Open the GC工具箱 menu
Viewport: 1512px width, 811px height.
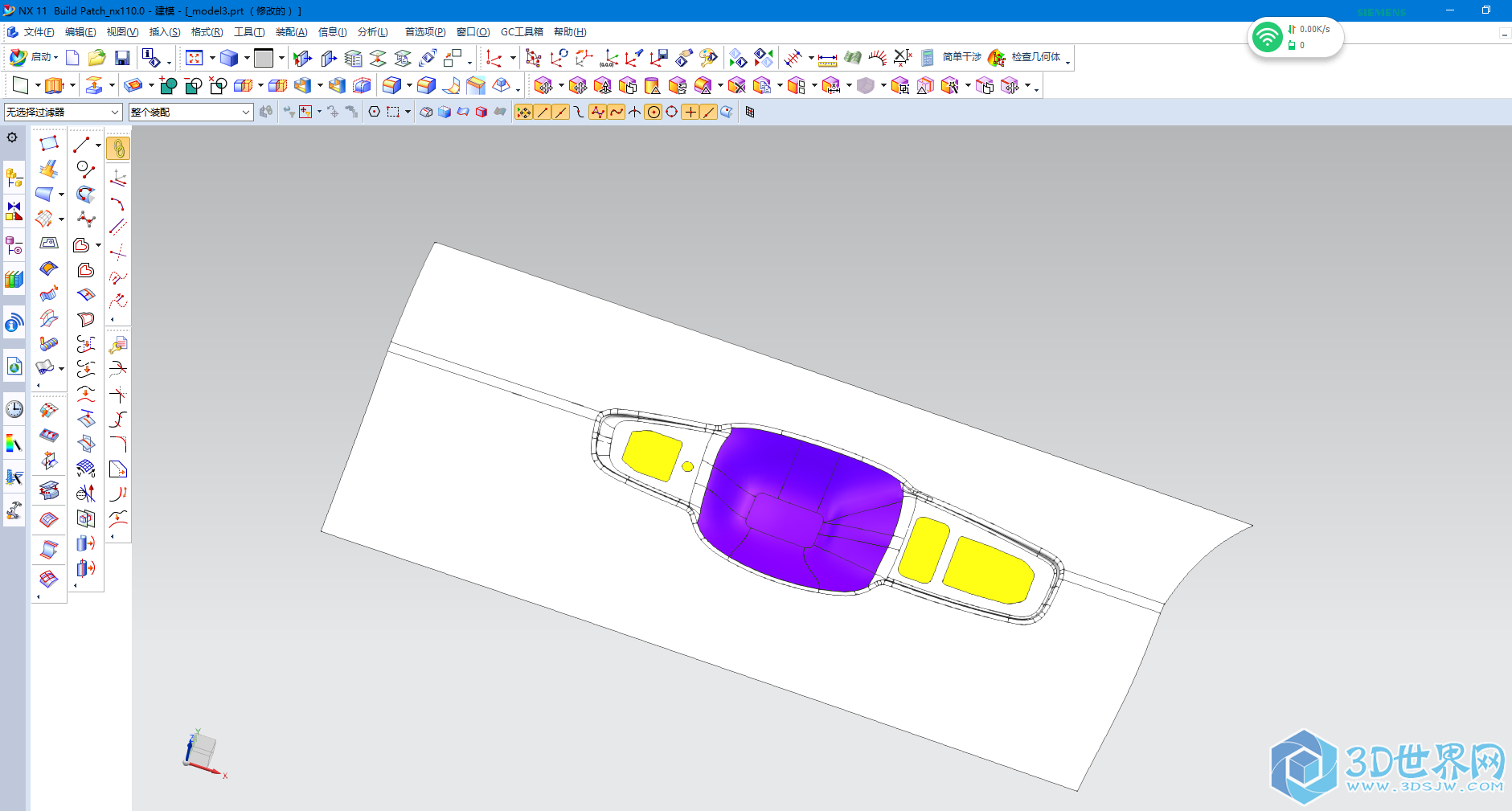point(522,32)
